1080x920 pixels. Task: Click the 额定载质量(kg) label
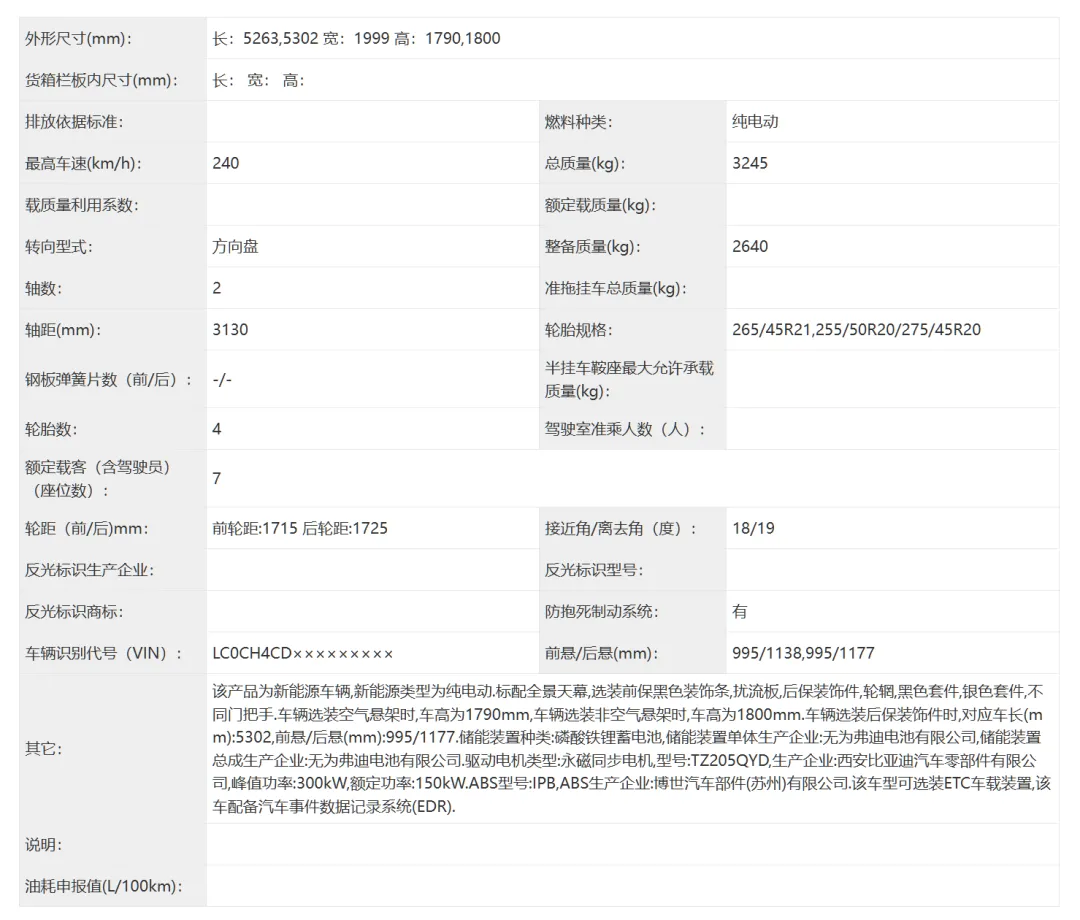(x=599, y=205)
